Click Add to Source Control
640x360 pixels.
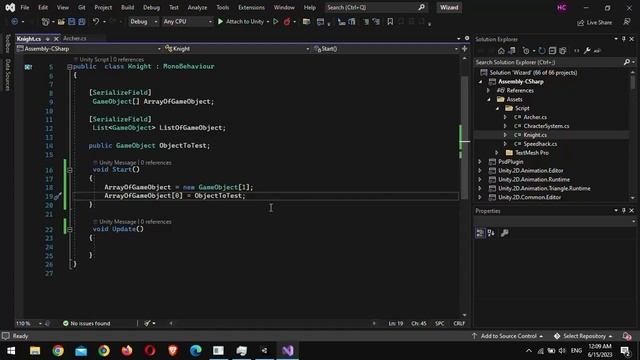pyautogui.click(x=508, y=336)
